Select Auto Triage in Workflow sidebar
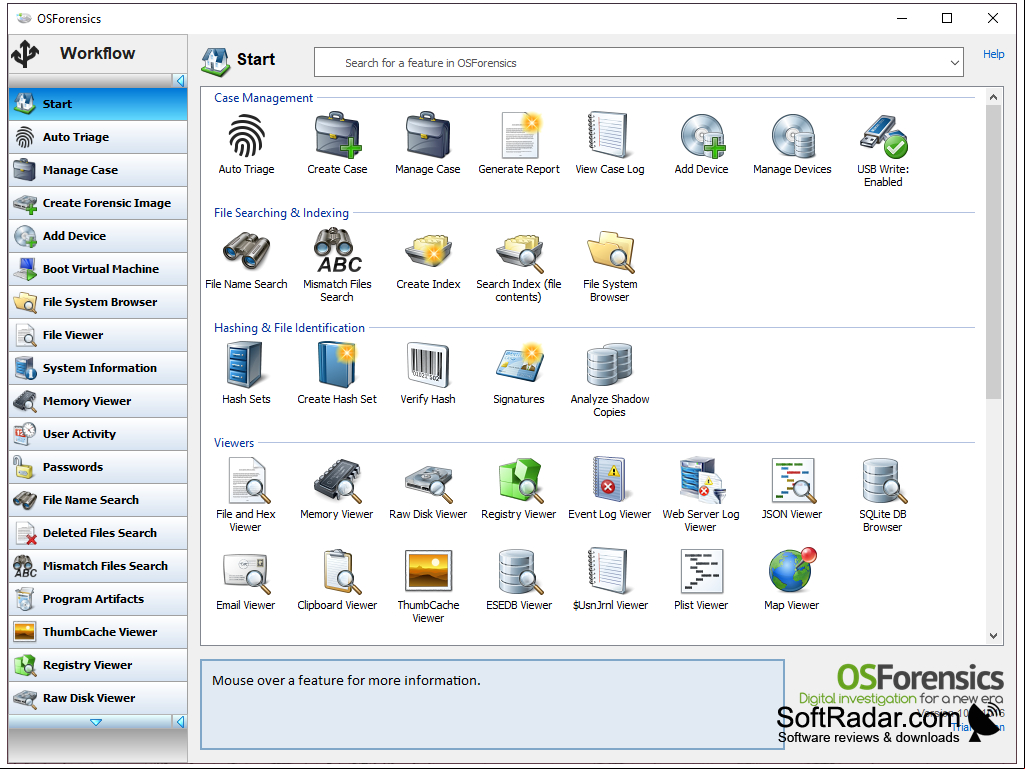This screenshot has height=769, width=1025. (x=98, y=137)
